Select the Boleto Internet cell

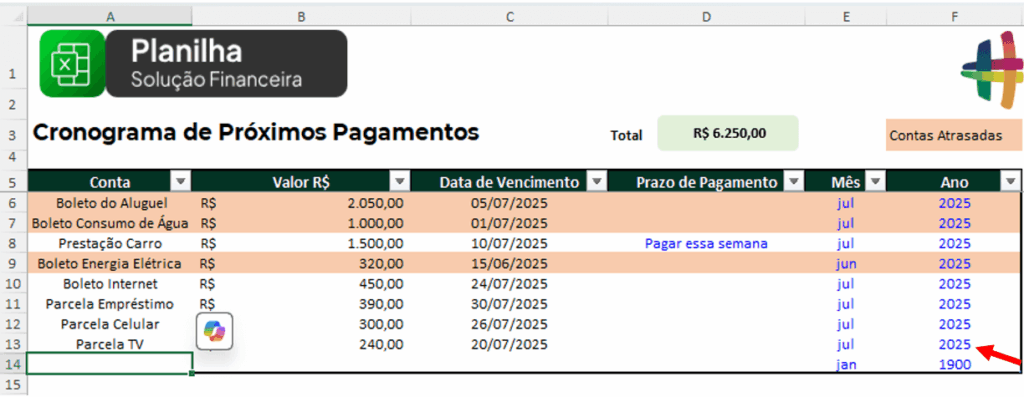[110, 284]
